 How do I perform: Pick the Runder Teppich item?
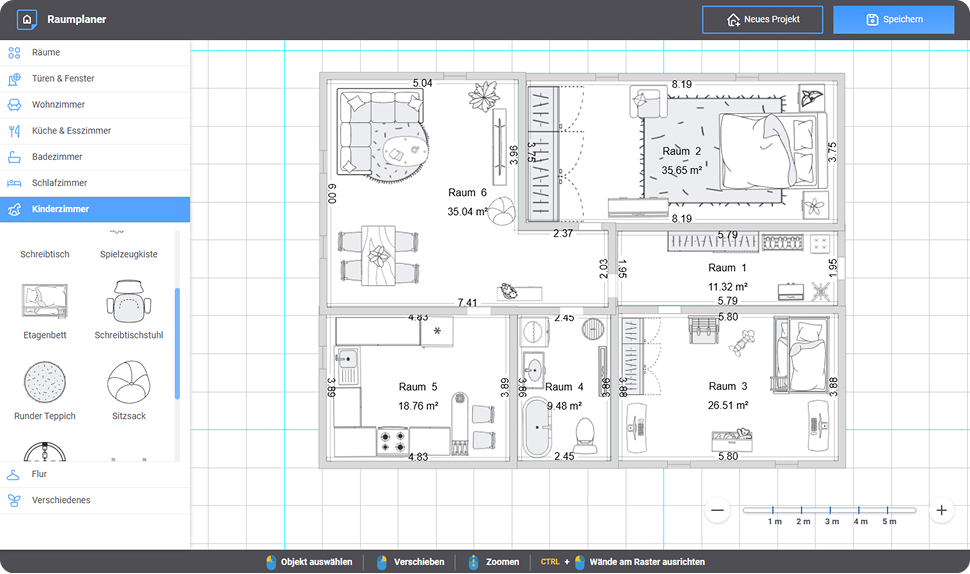coord(45,383)
